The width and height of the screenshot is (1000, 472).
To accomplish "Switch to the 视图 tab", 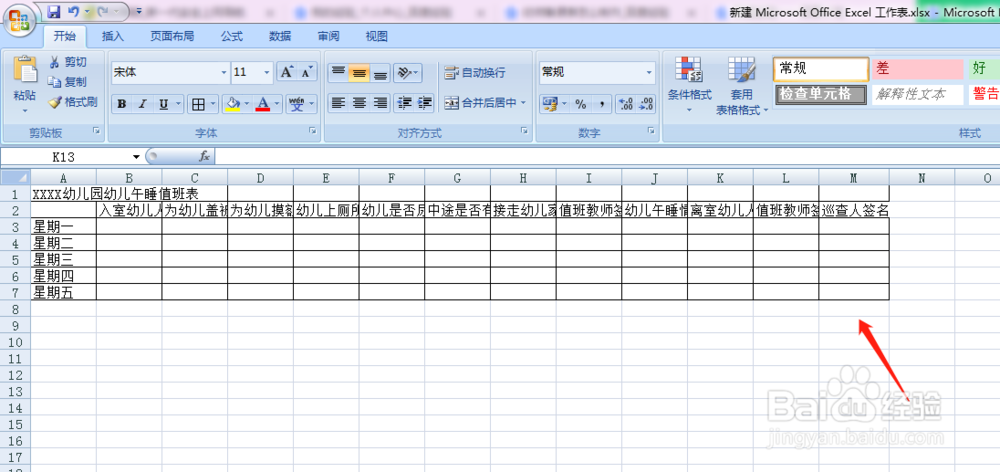I will pos(377,36).
